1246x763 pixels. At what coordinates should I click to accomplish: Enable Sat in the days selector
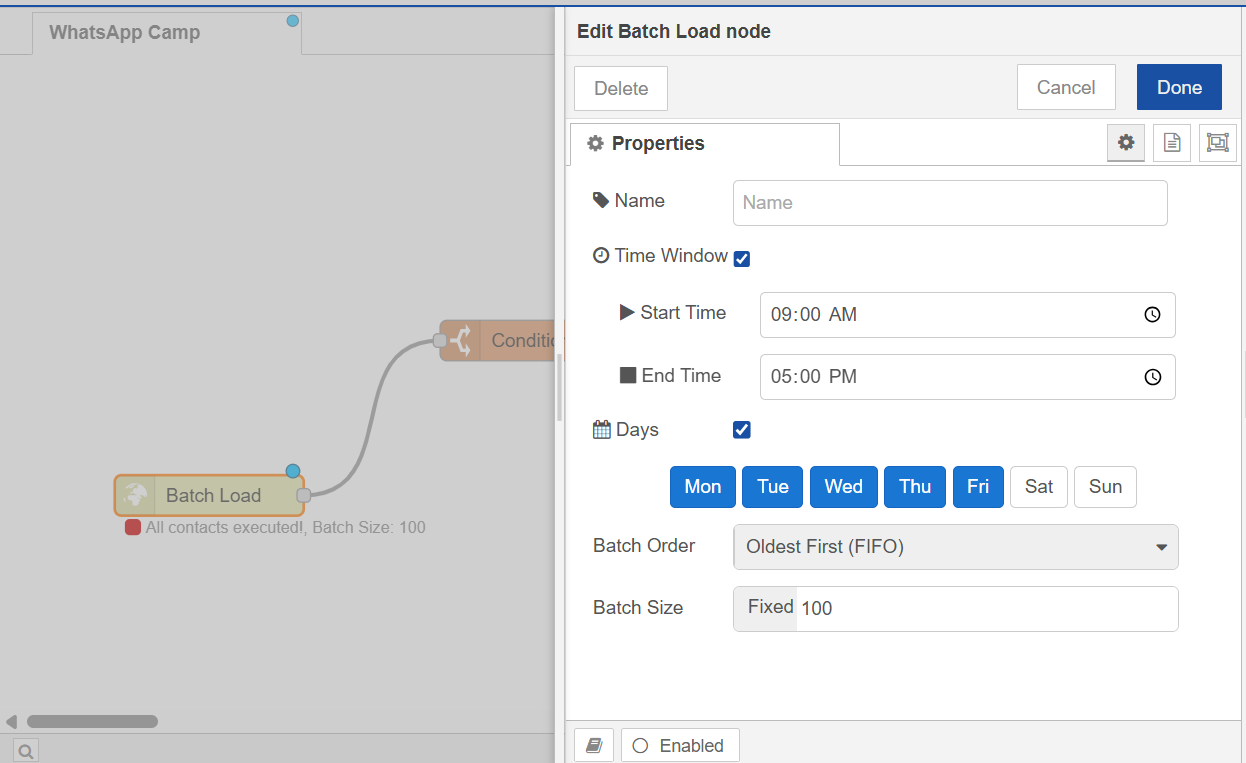click(x=1039, y=487)
